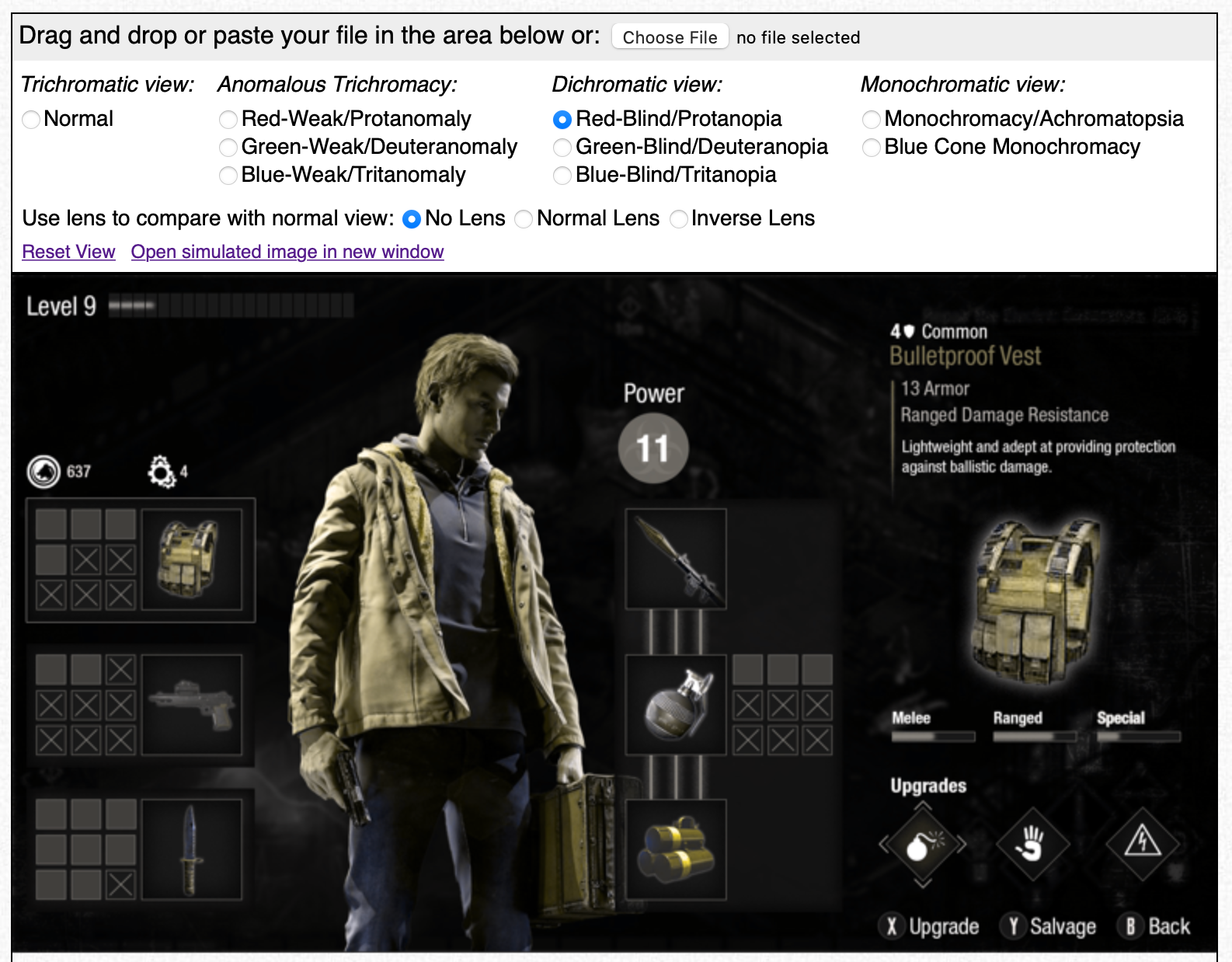Viewport: 1232px width, 962px height.
Task: Click the Special stat bar
Action: [x=1139, y=736]
